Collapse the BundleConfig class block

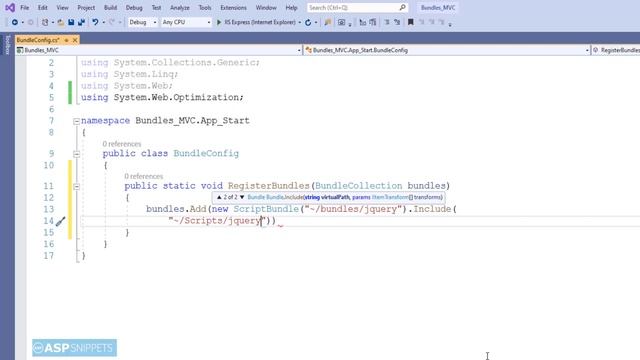coord(76,154)
